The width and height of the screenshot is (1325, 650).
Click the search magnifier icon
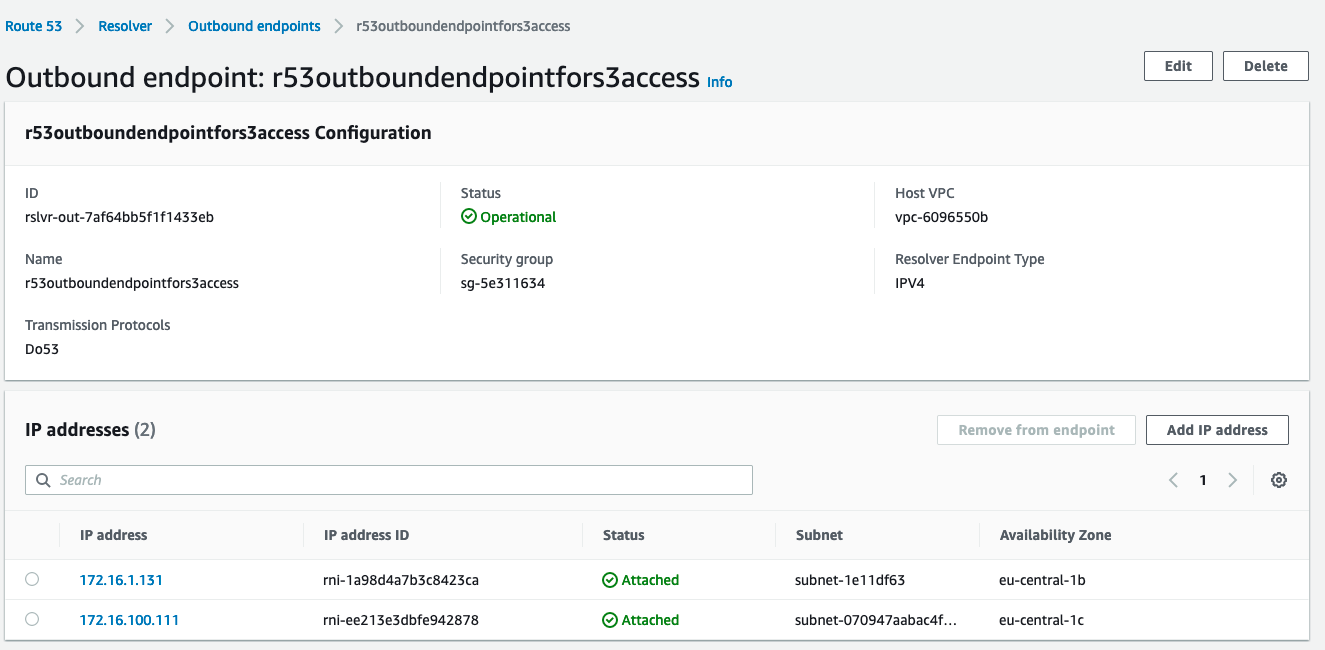click(x=43, y=480)
